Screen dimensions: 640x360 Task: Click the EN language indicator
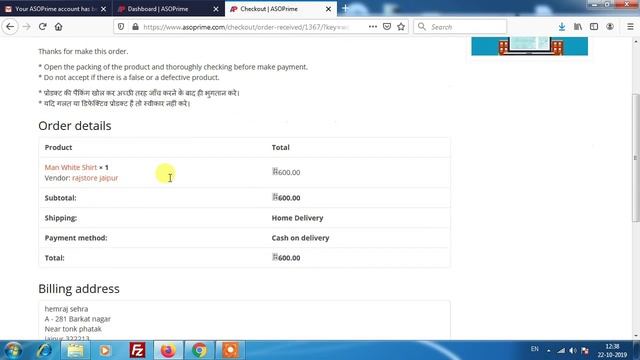pos(534,349)
